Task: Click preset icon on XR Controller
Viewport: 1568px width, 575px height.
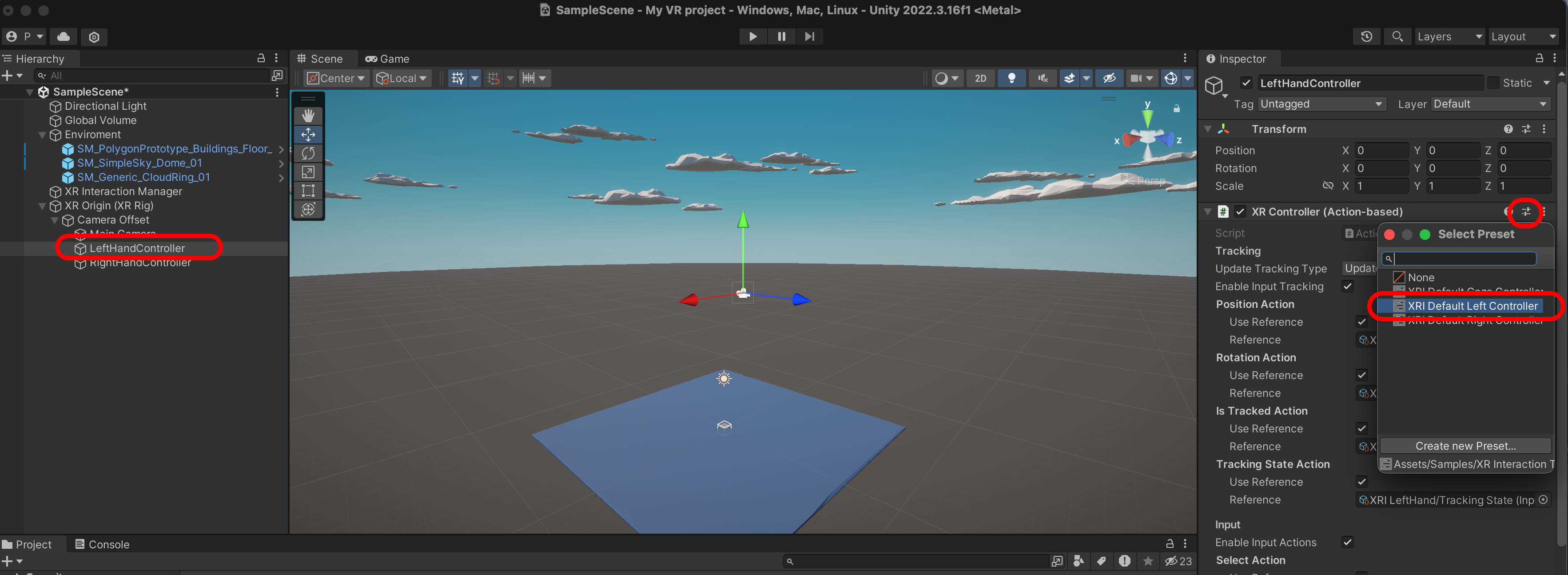Action: pos(1526,212)
